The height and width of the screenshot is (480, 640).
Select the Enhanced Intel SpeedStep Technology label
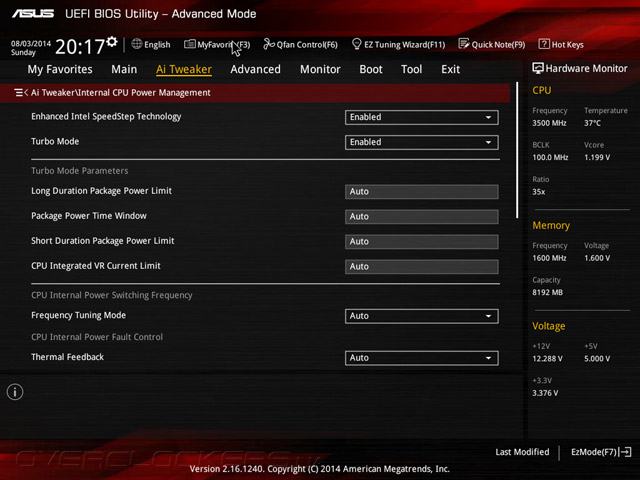tap(106, 117)
